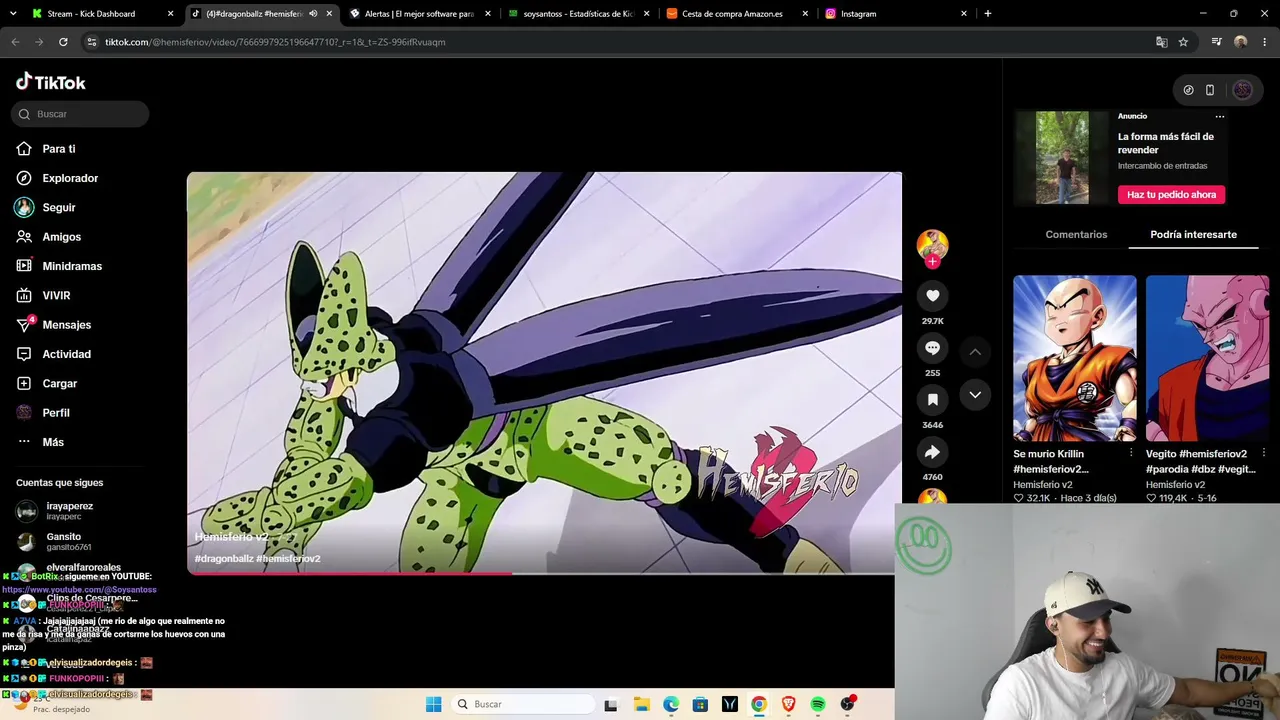Open the Chrome three-dot menu
The width and height of the screenshot is (1280, 720).
tap(1264, 42)
